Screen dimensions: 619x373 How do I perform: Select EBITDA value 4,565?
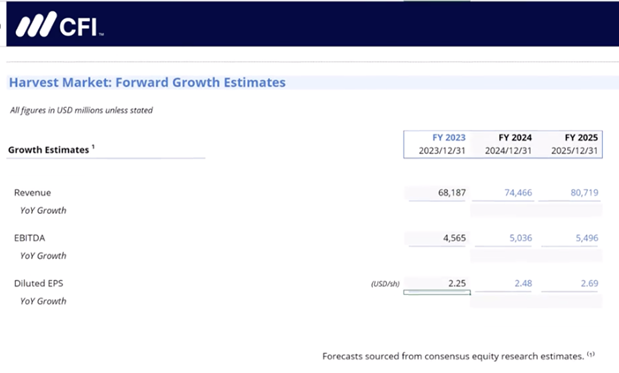pyautogui.click(x=454, y=238)
